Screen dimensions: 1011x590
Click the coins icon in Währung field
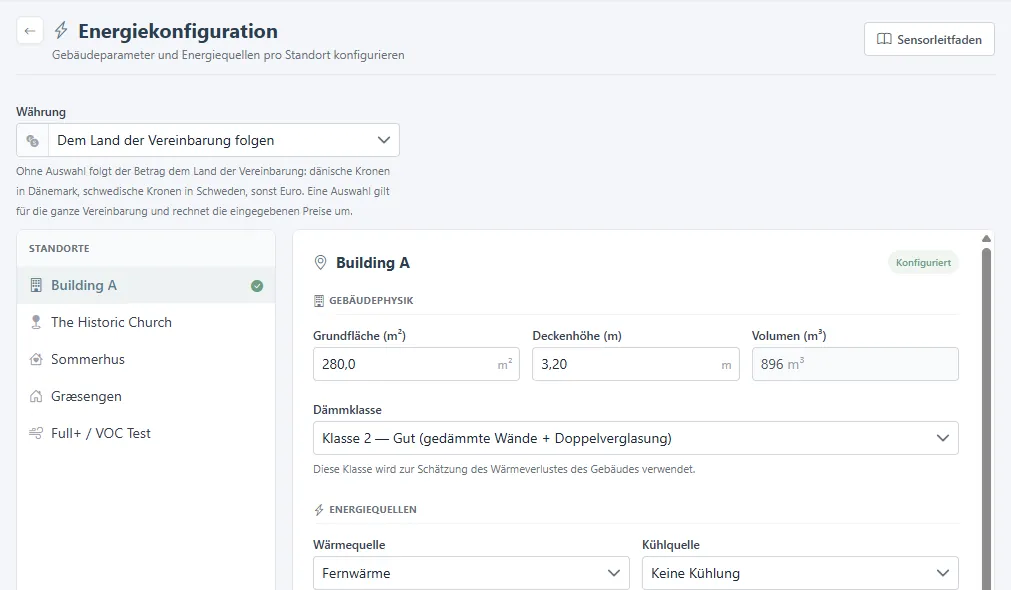pyautogui.click(x=32, y=140)
